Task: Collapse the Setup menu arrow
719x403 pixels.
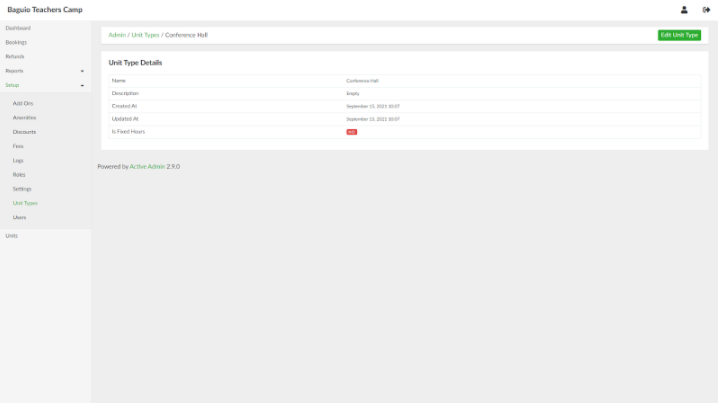Action: (x=82, y=85)
